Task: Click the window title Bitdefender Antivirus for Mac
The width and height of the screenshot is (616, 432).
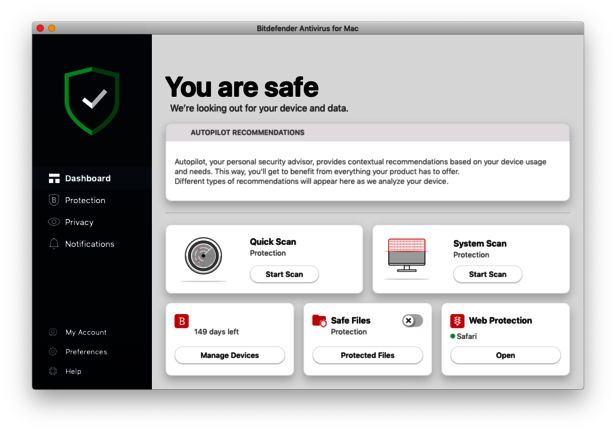Action: (x=307, y=28)
